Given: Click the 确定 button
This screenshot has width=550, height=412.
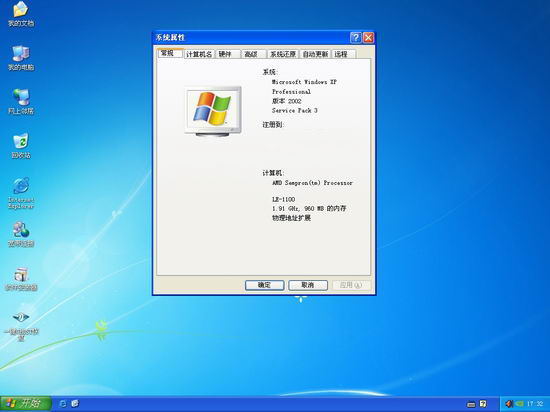Looking at the screenshot, I should tap(264, 285).
